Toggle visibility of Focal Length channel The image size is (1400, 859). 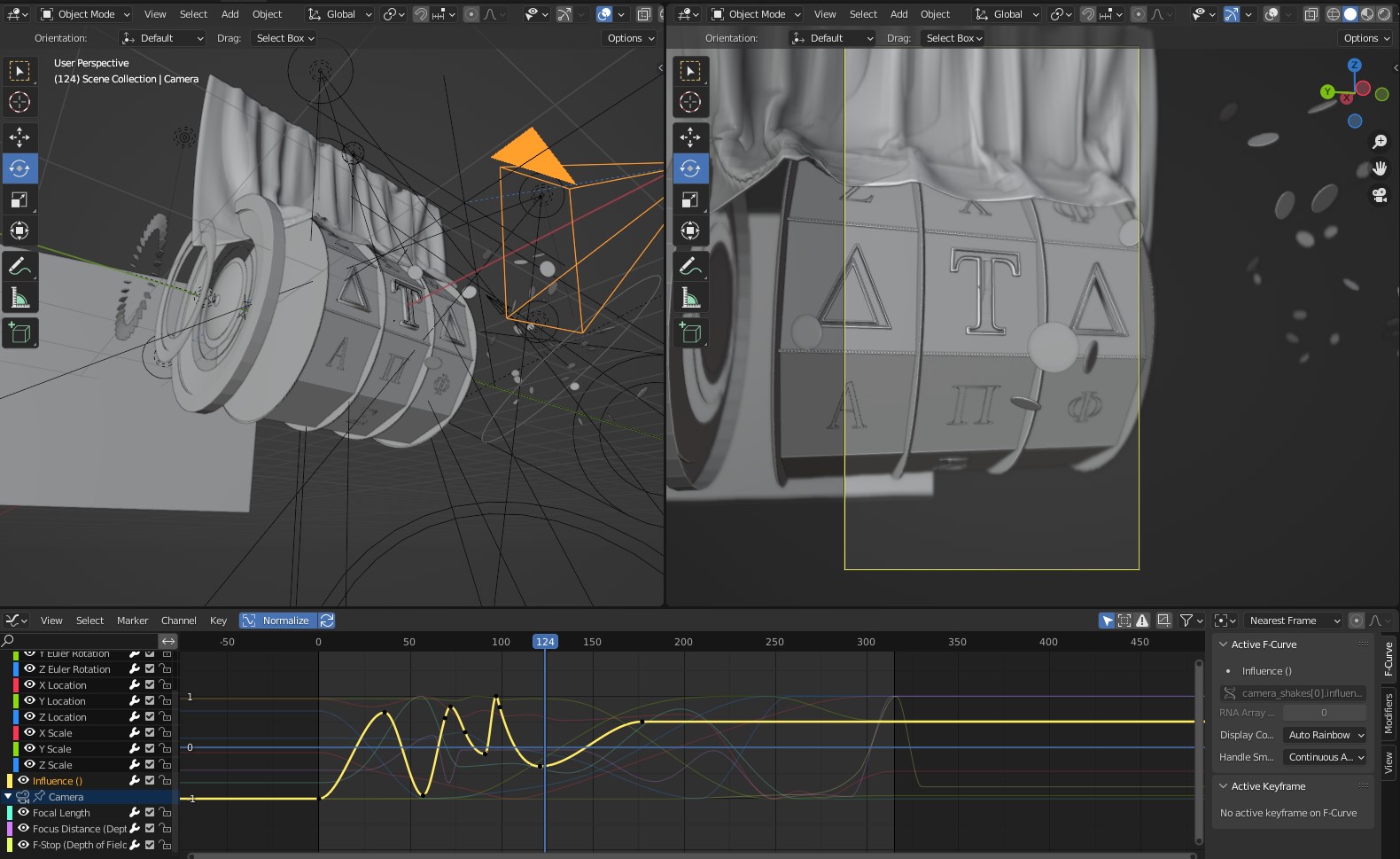click(x=24, y=813)
